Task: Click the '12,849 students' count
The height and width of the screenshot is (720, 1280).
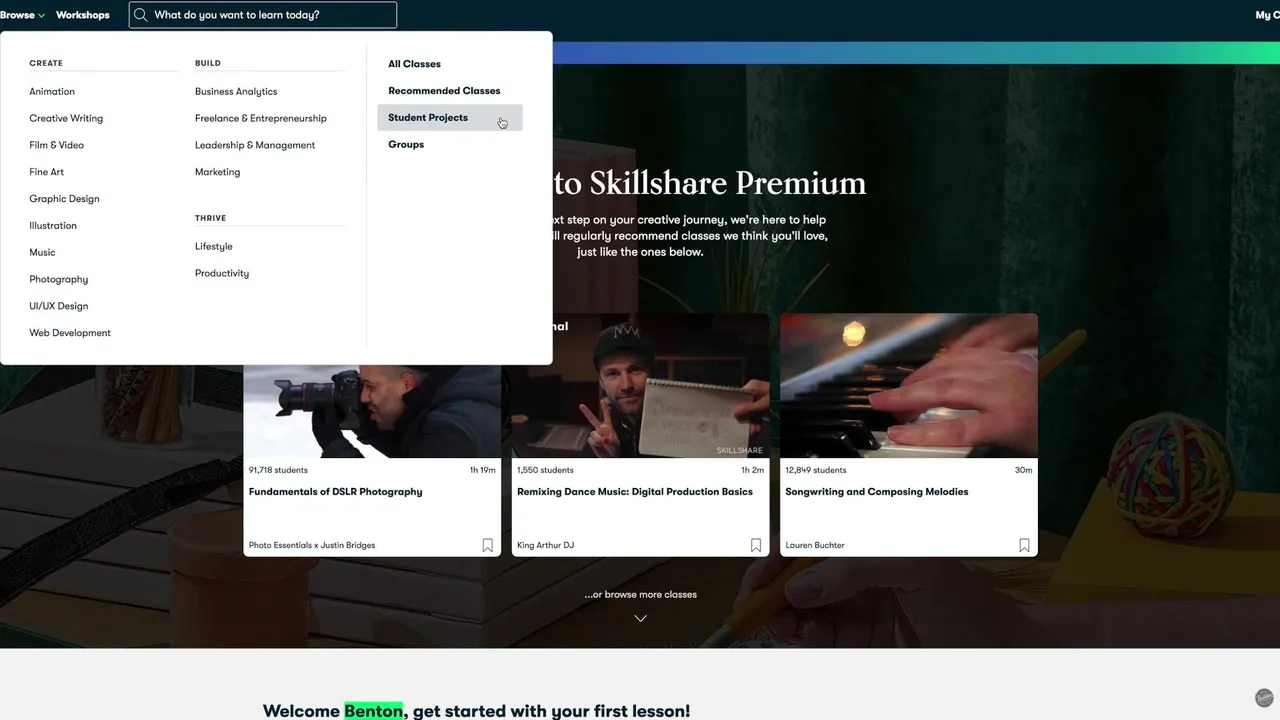Action: [x=816, y=470]
